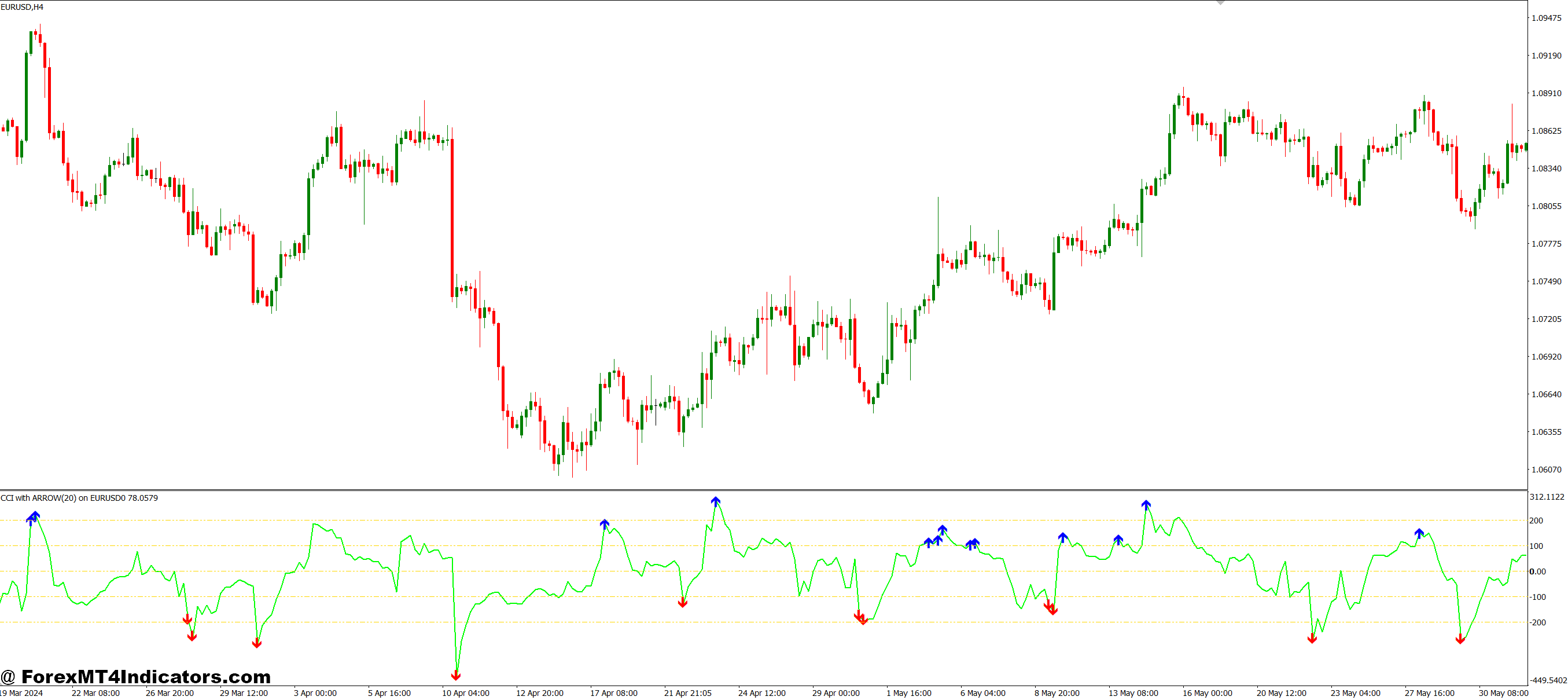
Task: Select the long red candle near 10 Apr
Action: (451, 213)
